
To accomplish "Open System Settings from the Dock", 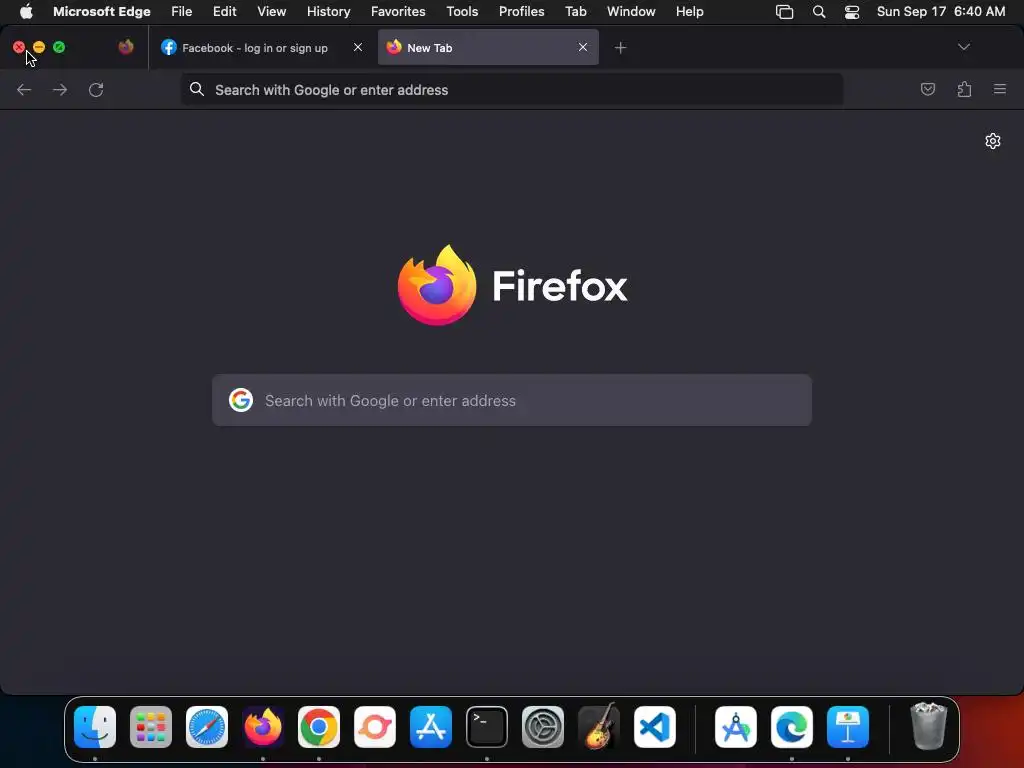I will (x=543, y=727).
